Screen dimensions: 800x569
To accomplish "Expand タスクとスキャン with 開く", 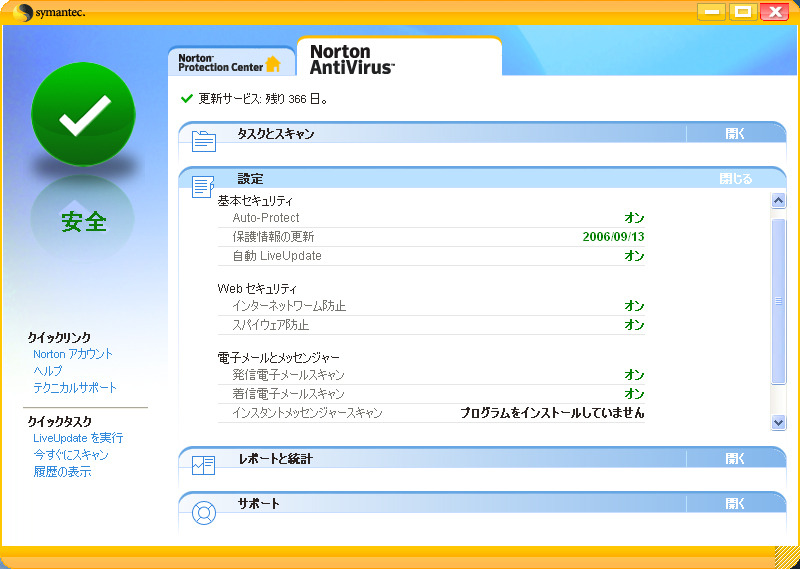I will click(x=735, y=134).
